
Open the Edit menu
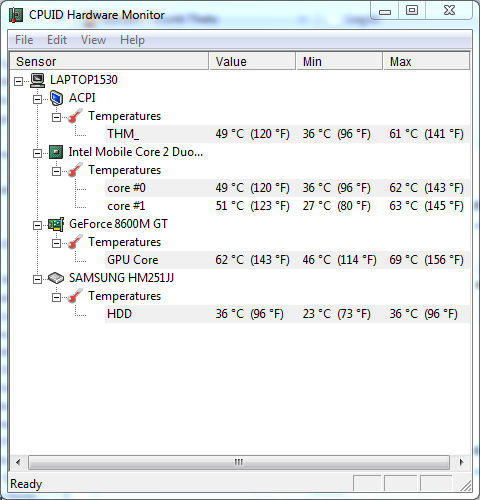point(57,40)
